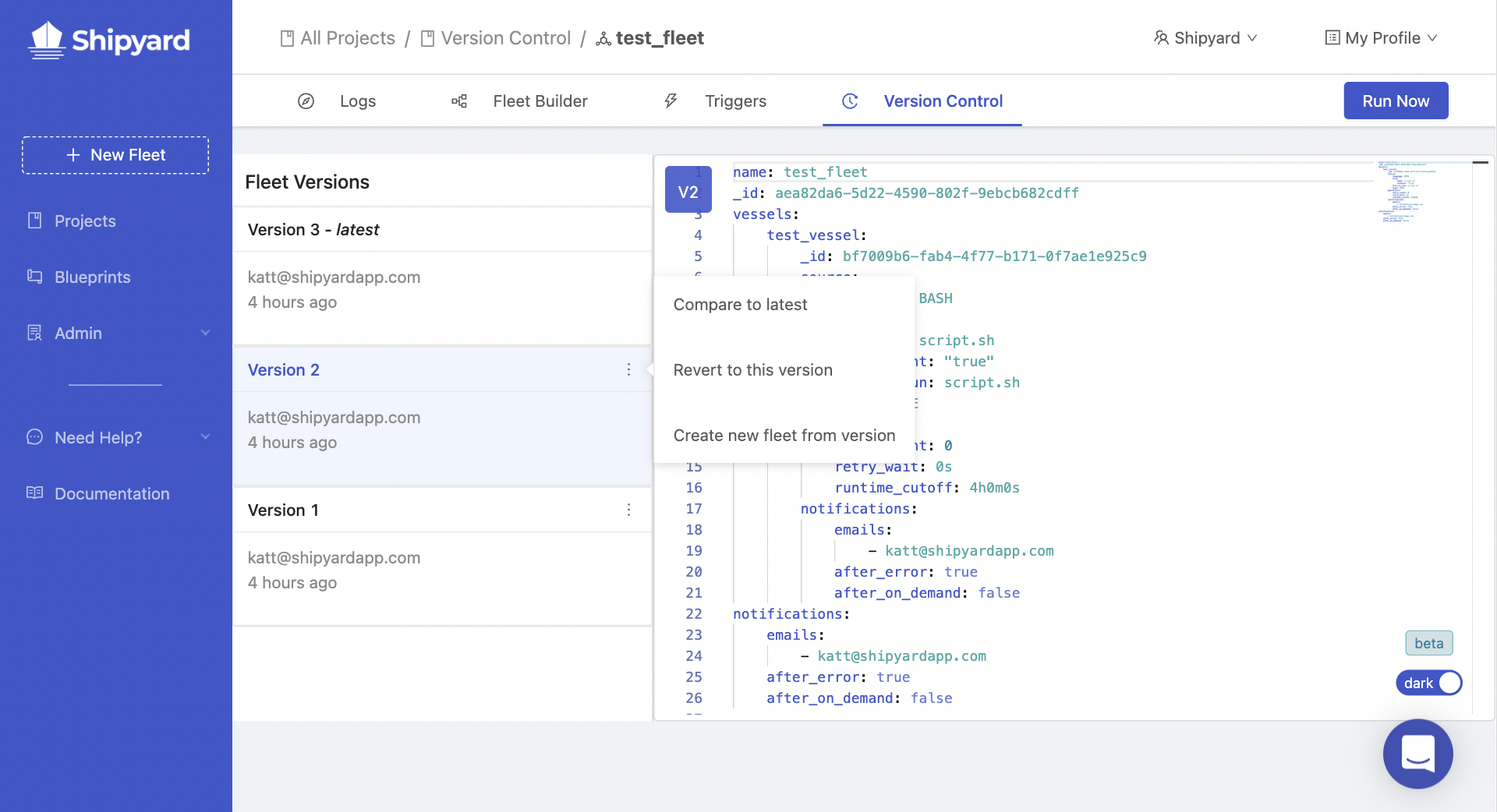Click the Version Control breadcrumb icon

click(427, 38)
